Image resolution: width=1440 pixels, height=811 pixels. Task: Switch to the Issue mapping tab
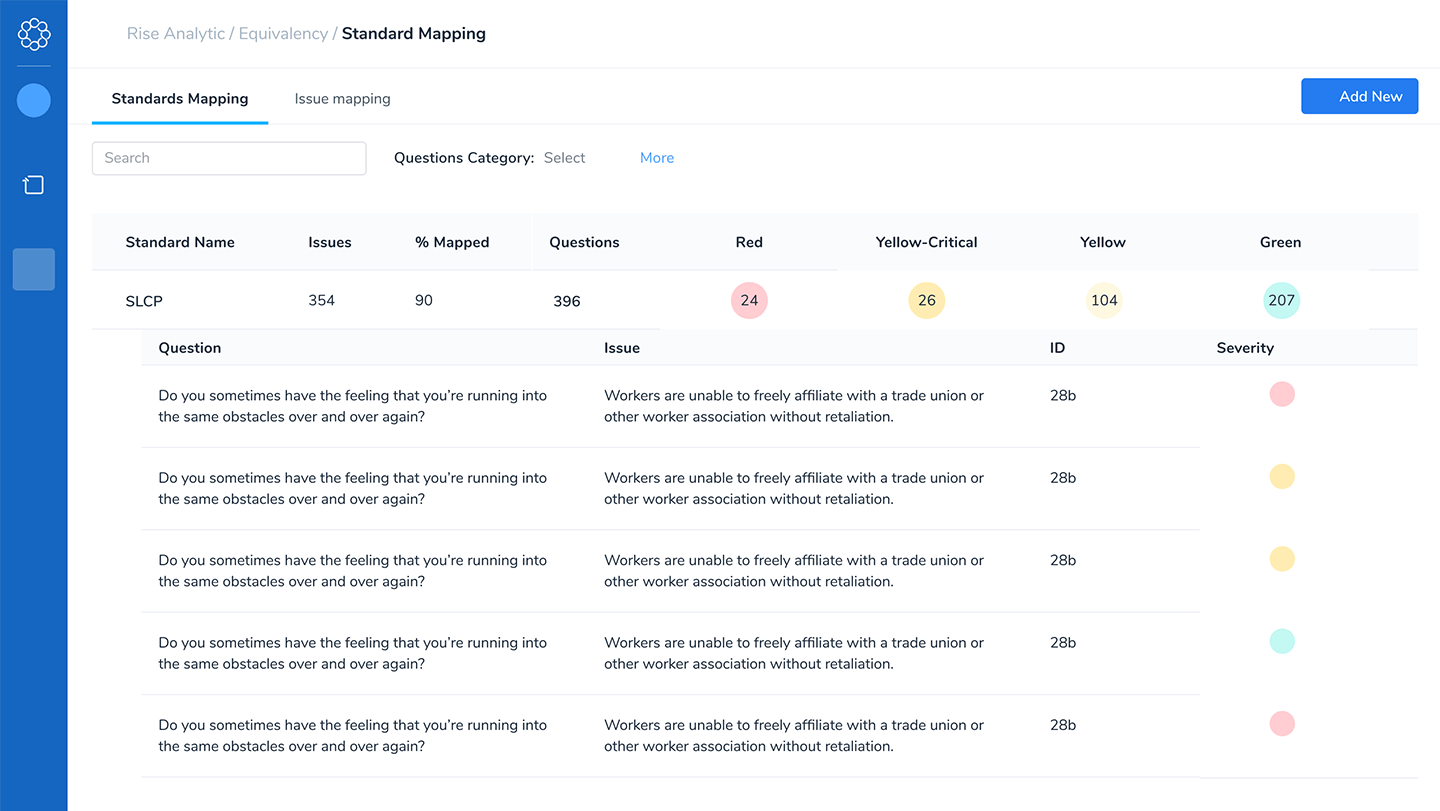pyautogui.click(x=342, y=99)
